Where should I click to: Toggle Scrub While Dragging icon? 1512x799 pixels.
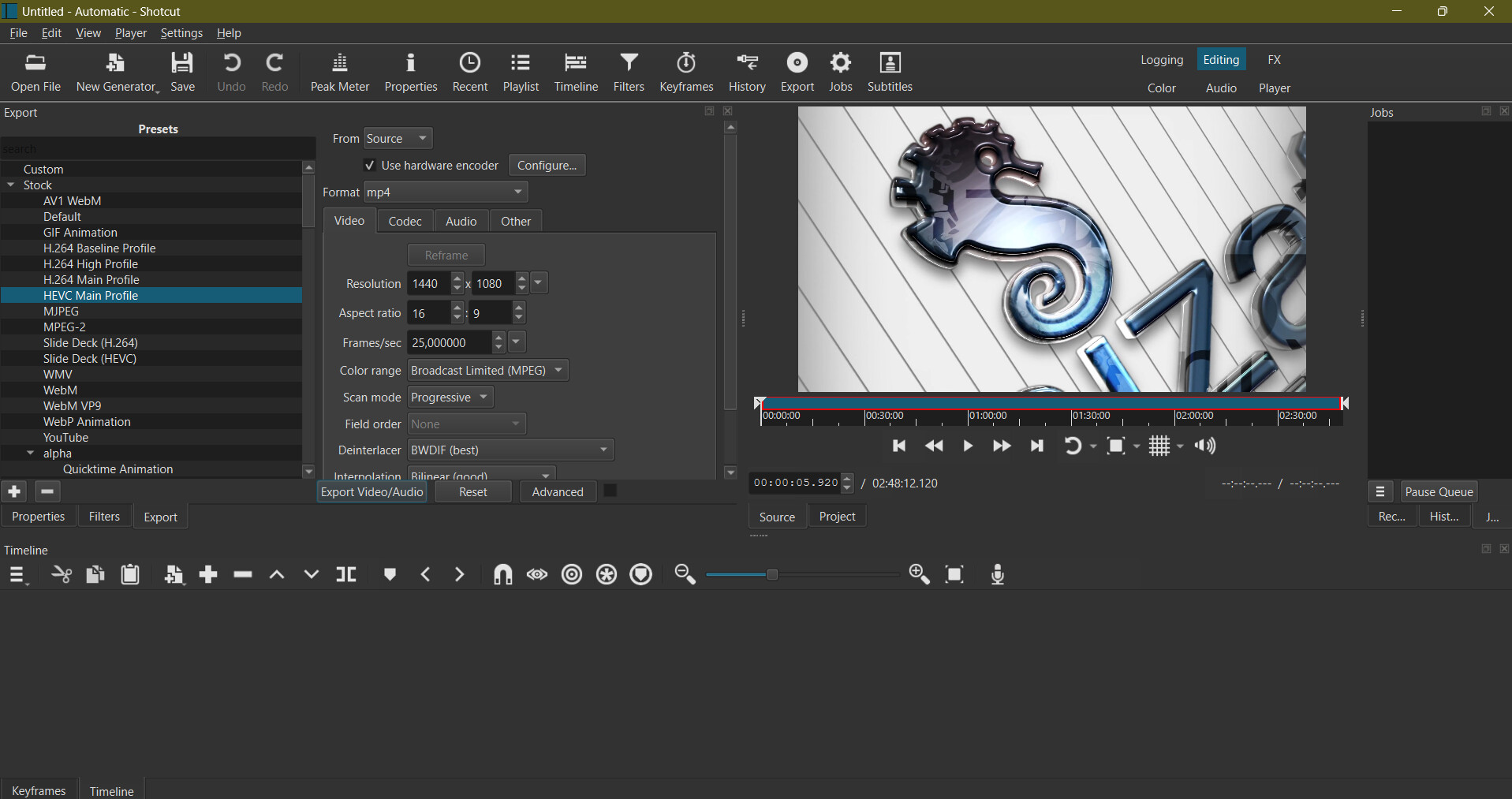click(x=537, y=575)
